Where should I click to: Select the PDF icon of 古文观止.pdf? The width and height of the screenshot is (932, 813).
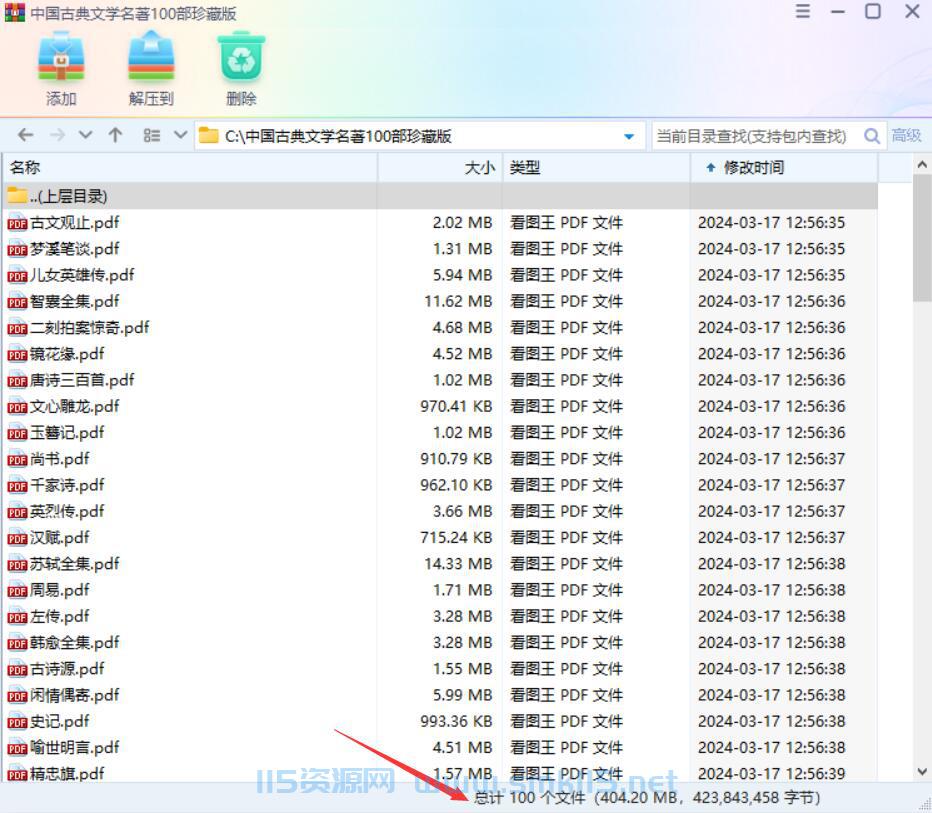pyautogui.click(x=15, y=222)
